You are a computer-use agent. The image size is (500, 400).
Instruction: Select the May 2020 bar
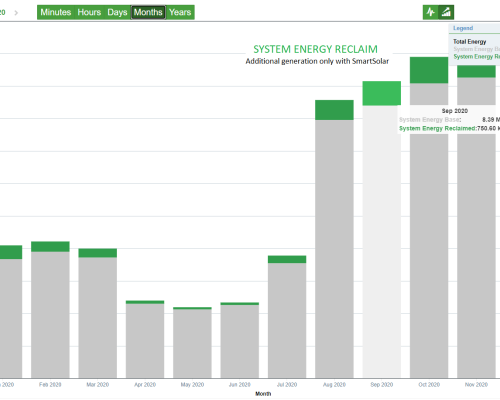tap(192, 343)
